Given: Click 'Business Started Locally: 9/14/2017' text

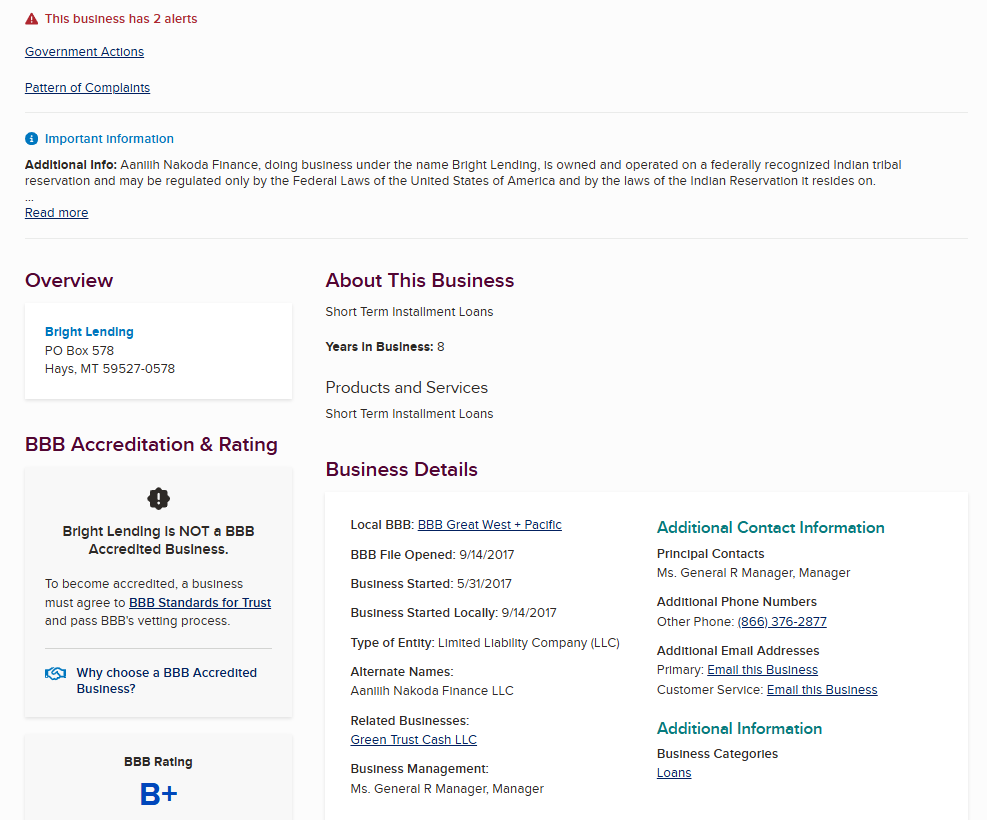Looking at the screenshot, I should pyautogui.click(x=453, y=612).
